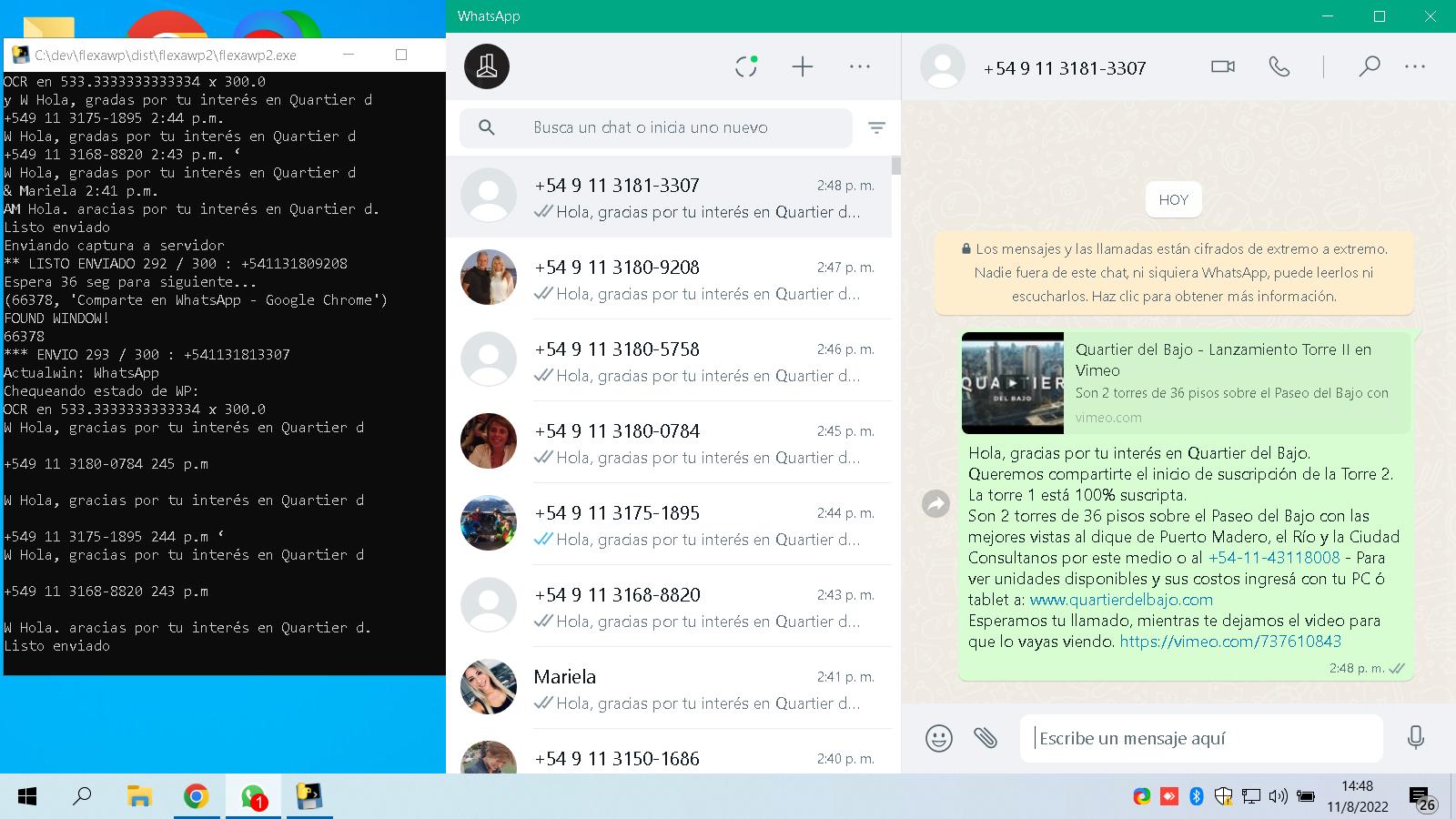Open the Mariela chat
This screenshot has height=819, width=1456.
click(x=669, y=688)
